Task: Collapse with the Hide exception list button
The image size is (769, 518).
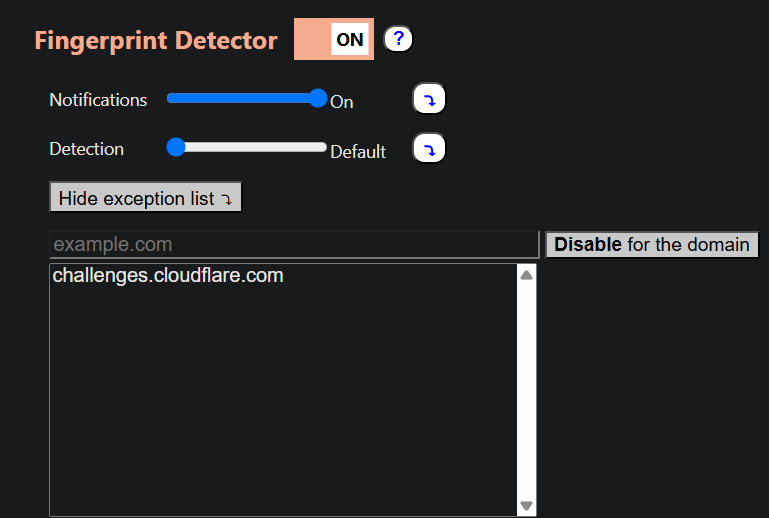Action: (x=146, y=198)
